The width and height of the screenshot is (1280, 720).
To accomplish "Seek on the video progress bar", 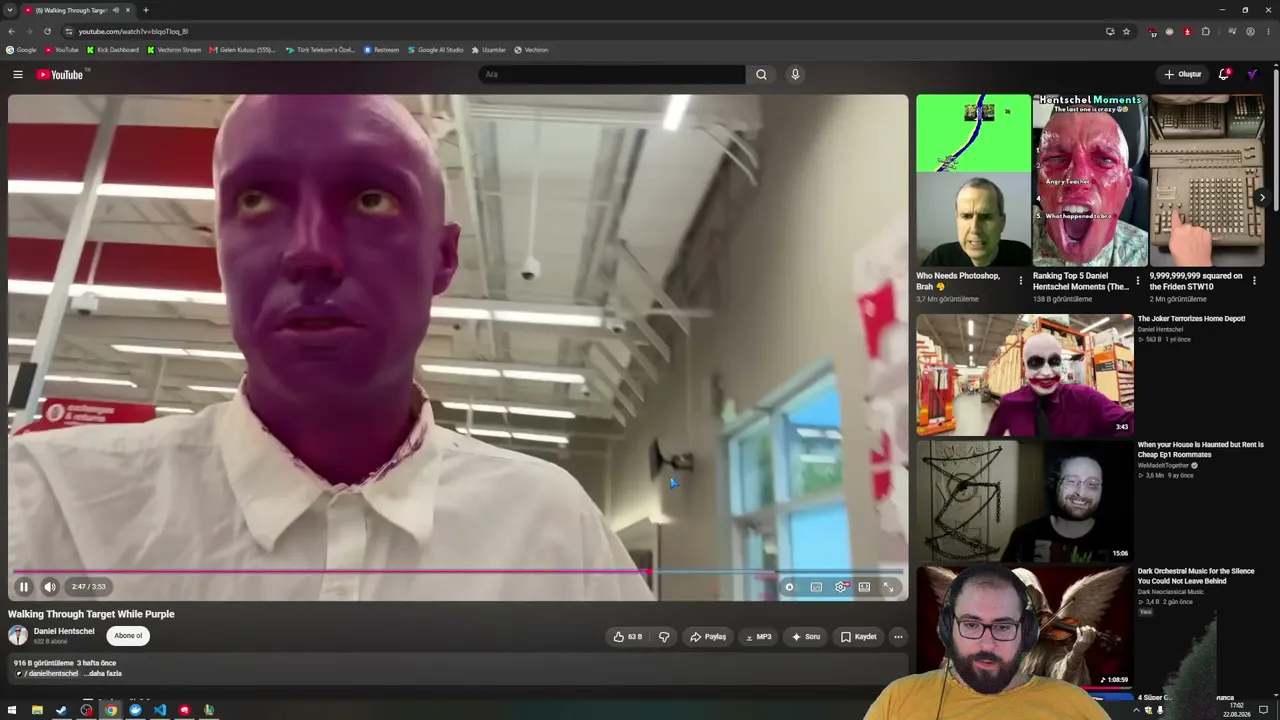I will pyautogui.click(x=458, y=572).
